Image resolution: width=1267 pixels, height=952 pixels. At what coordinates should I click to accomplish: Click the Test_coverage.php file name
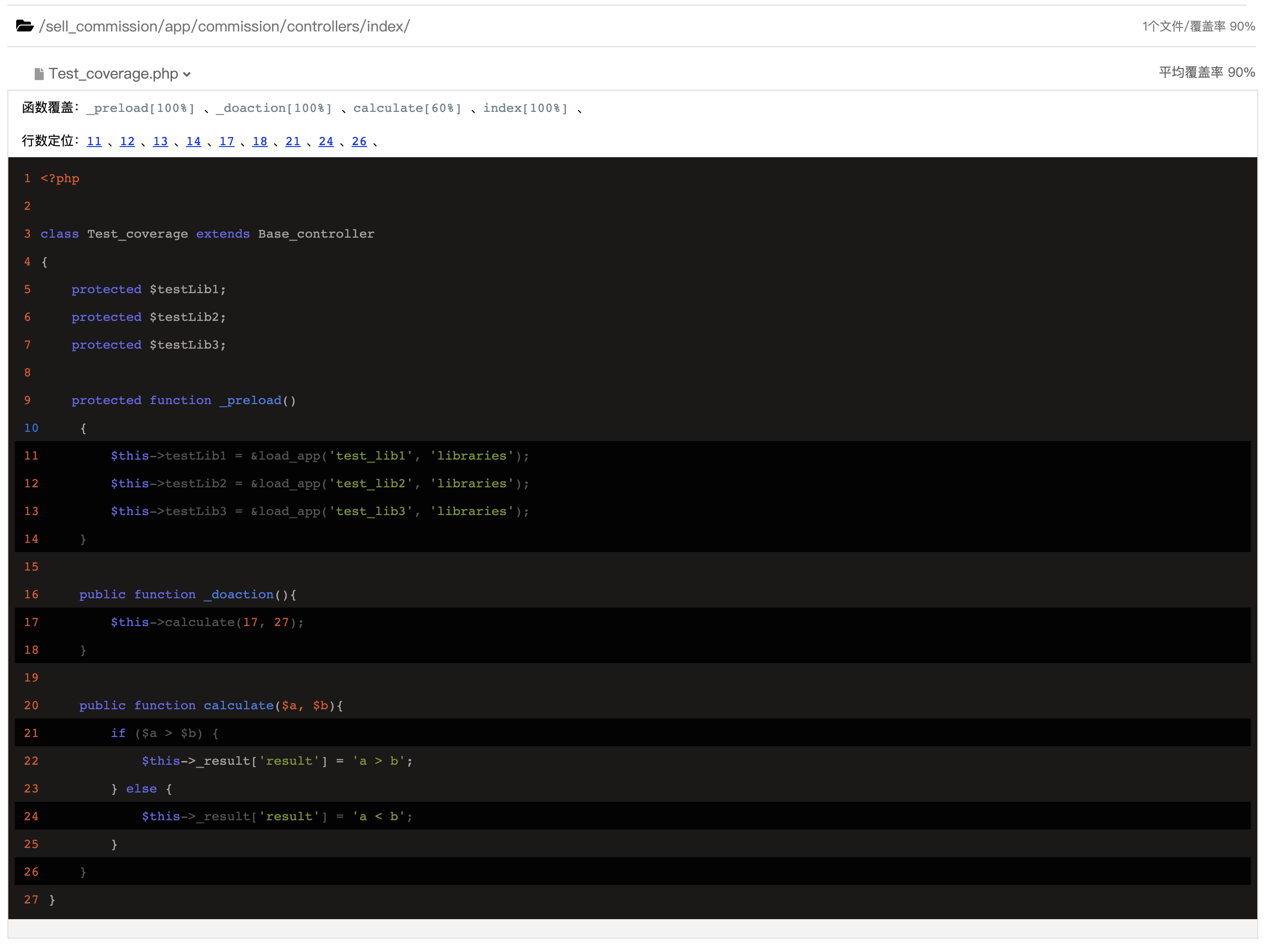tap(113, 74)
